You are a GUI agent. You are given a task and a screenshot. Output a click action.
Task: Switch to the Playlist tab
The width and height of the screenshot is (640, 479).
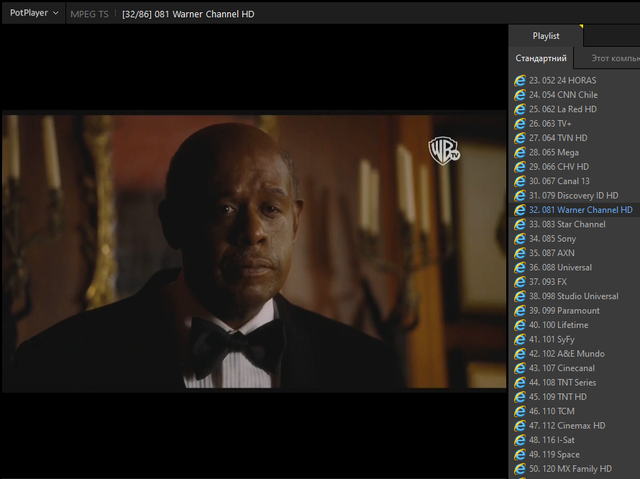(546, 36)
